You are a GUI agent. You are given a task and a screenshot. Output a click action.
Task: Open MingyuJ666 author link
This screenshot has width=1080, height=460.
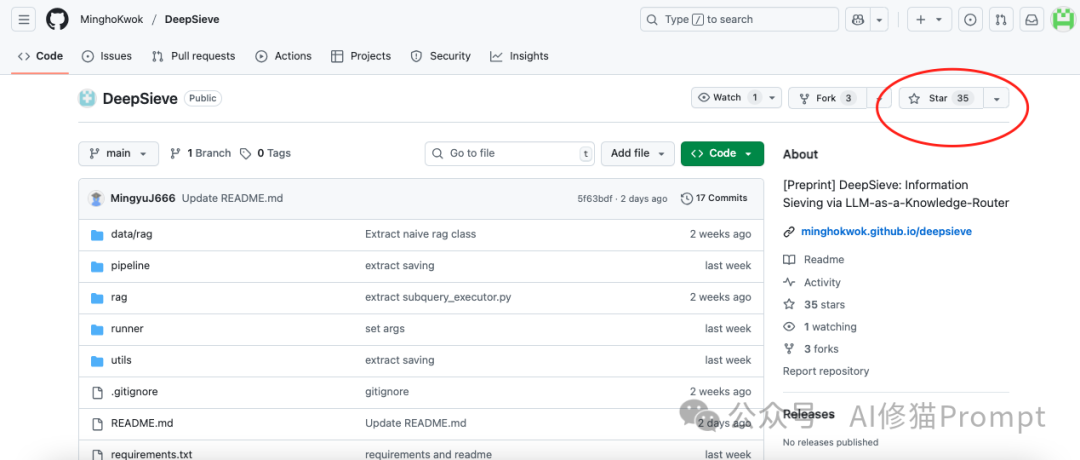pyautogui.click(x=143, y=198)
